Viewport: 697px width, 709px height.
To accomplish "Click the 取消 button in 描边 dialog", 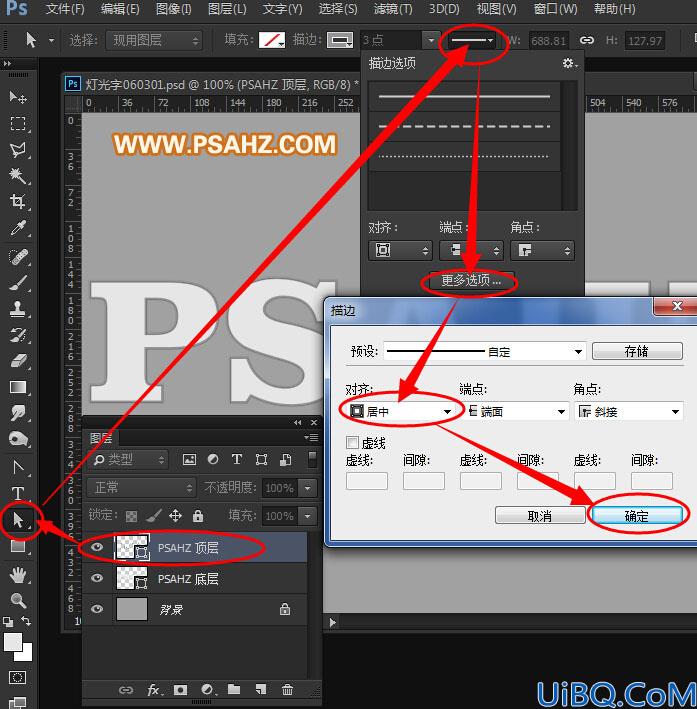I will (x=540, y=515).
